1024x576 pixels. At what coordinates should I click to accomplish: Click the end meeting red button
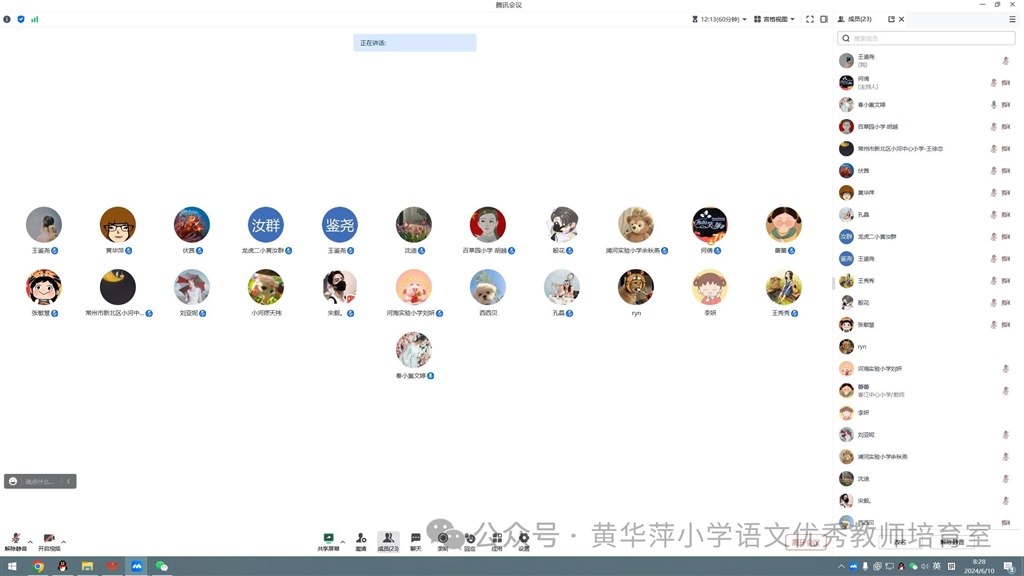806,542
